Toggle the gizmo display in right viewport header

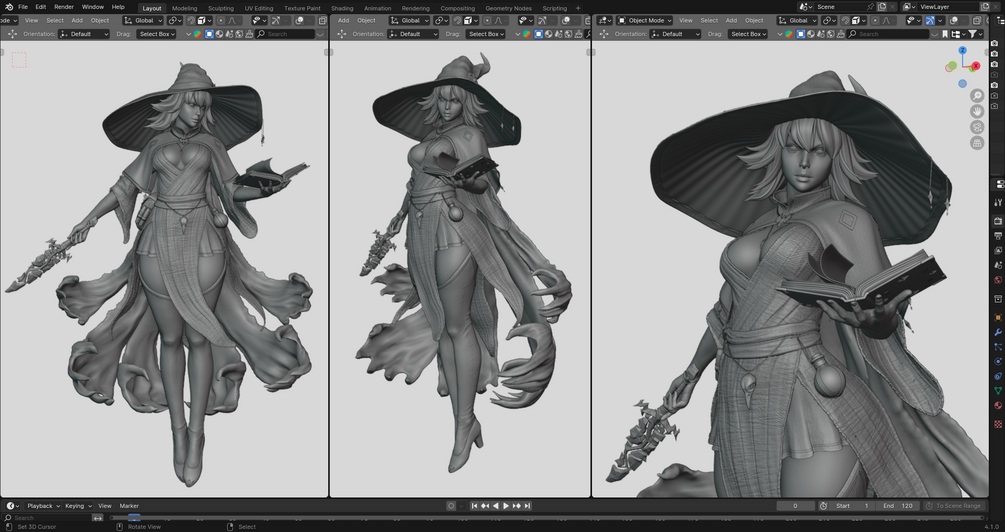(x=930, y=21)
